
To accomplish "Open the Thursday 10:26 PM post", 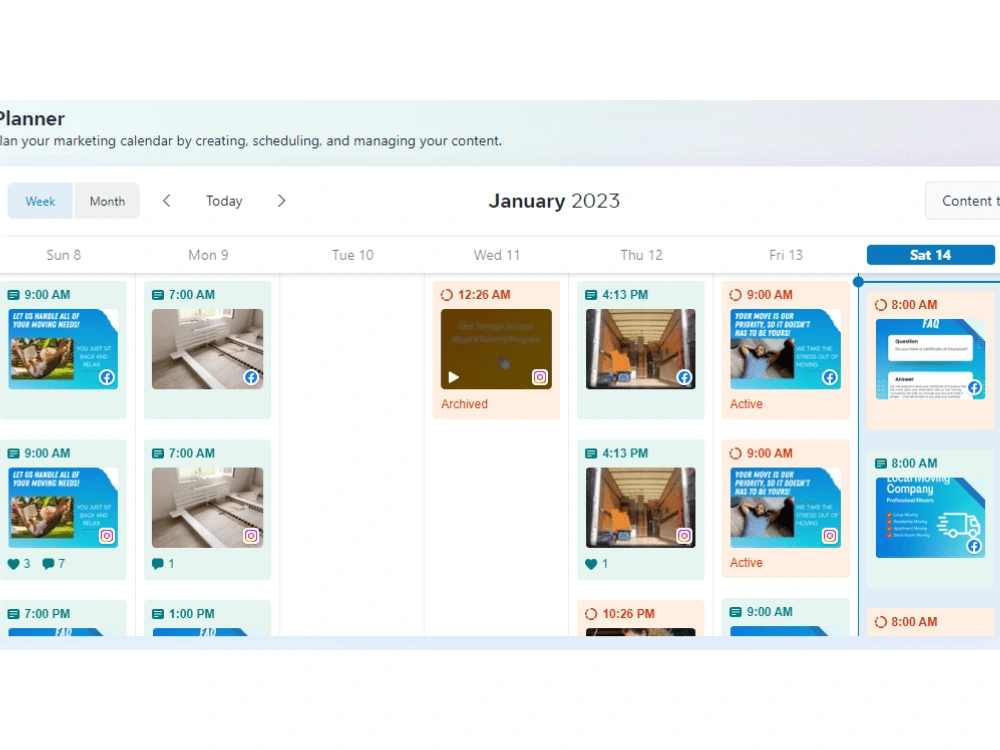I will pyautogui.click(x=641, y=618).
